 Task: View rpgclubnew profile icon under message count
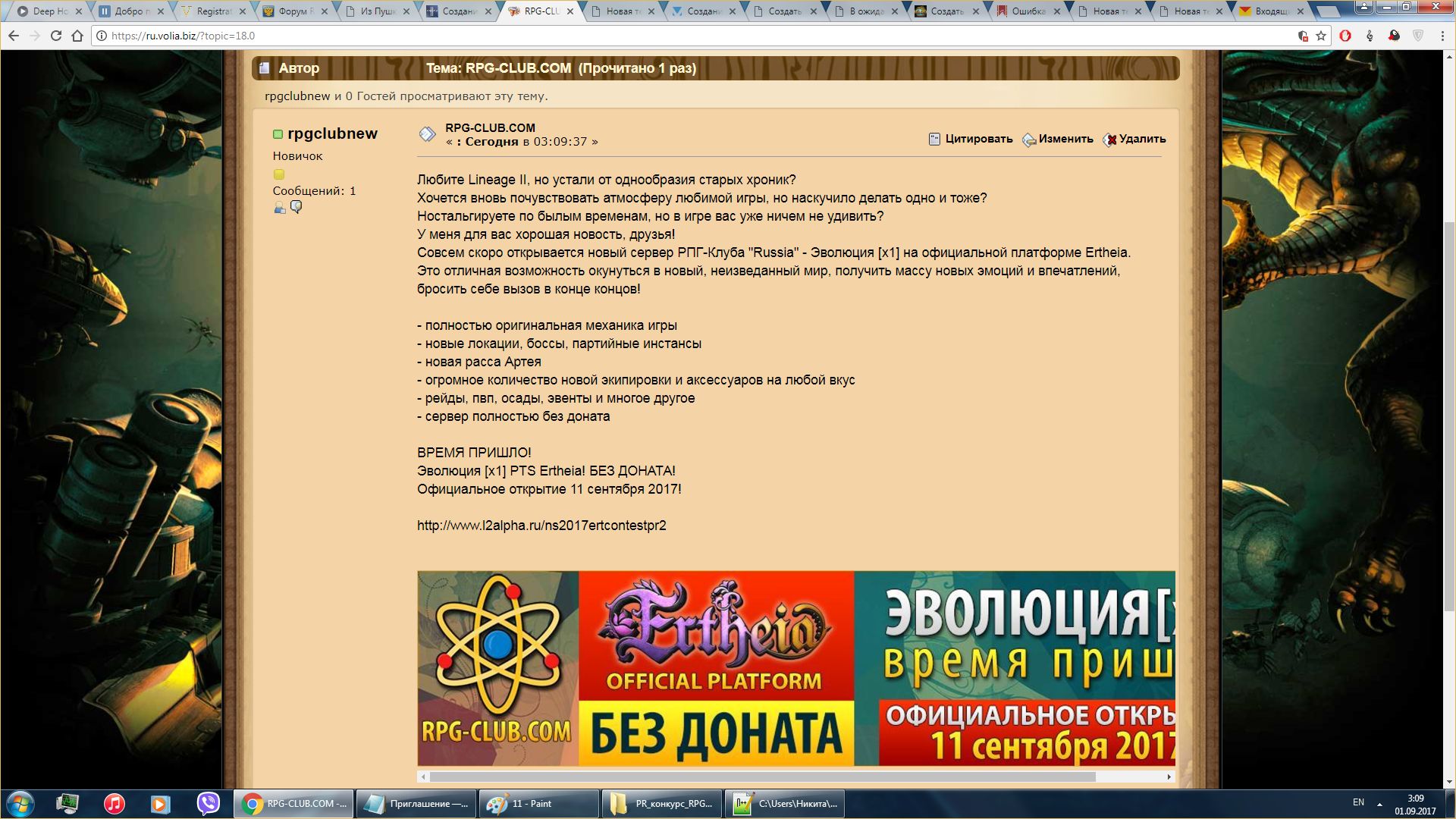280,208
